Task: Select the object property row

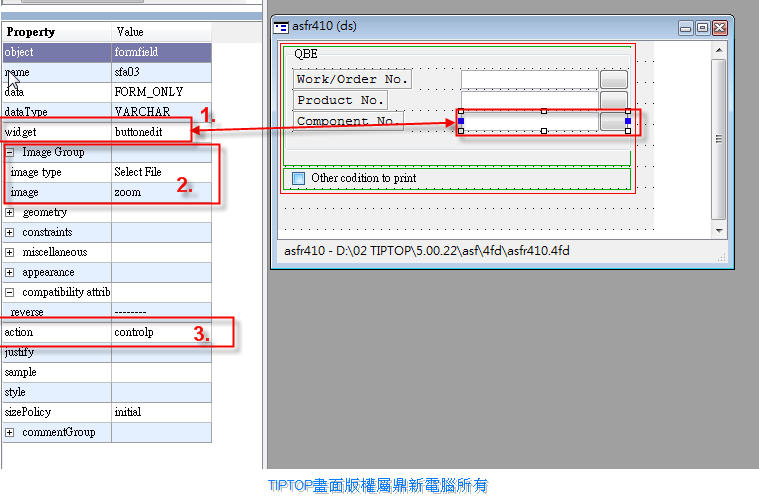Action: 107,52
